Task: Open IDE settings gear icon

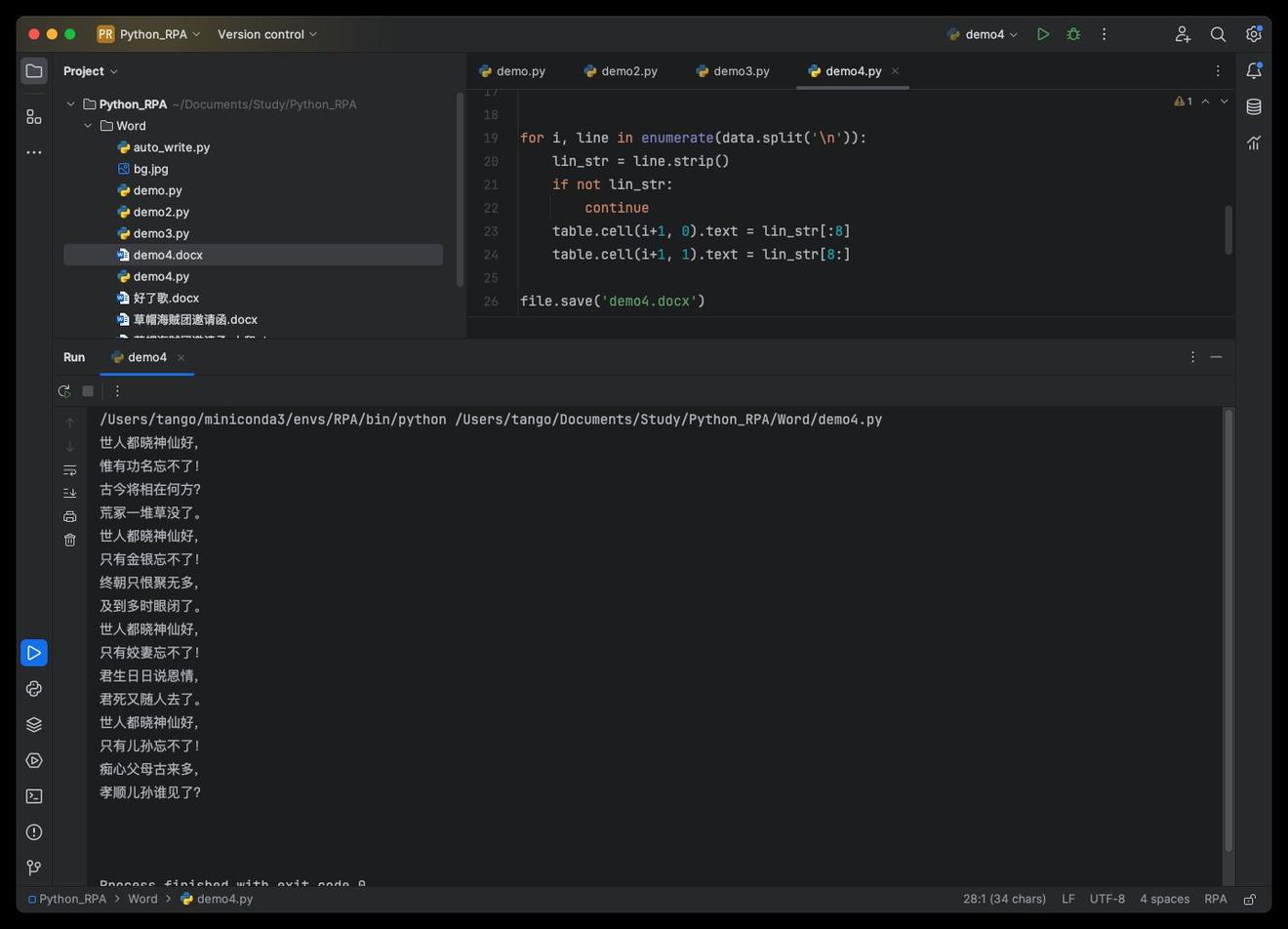Action: click(1254, 34)
